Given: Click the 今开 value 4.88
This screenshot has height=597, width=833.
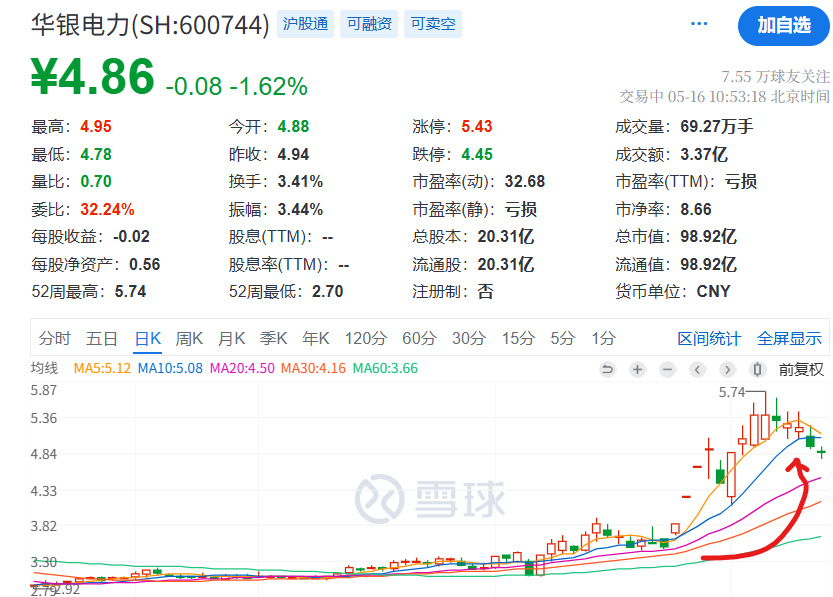Looking at the screenshot, I should 293,126.
